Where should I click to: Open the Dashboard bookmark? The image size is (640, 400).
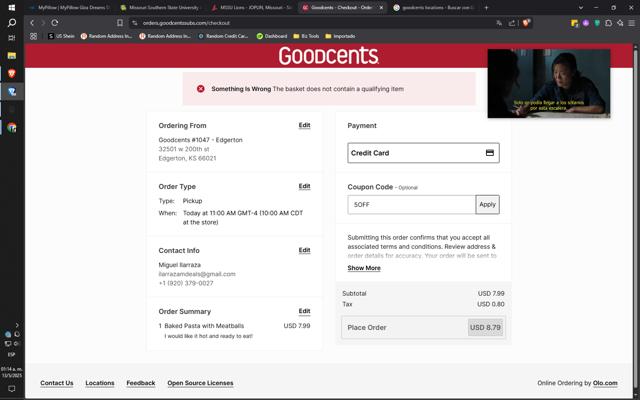click(x=272, y=36)
